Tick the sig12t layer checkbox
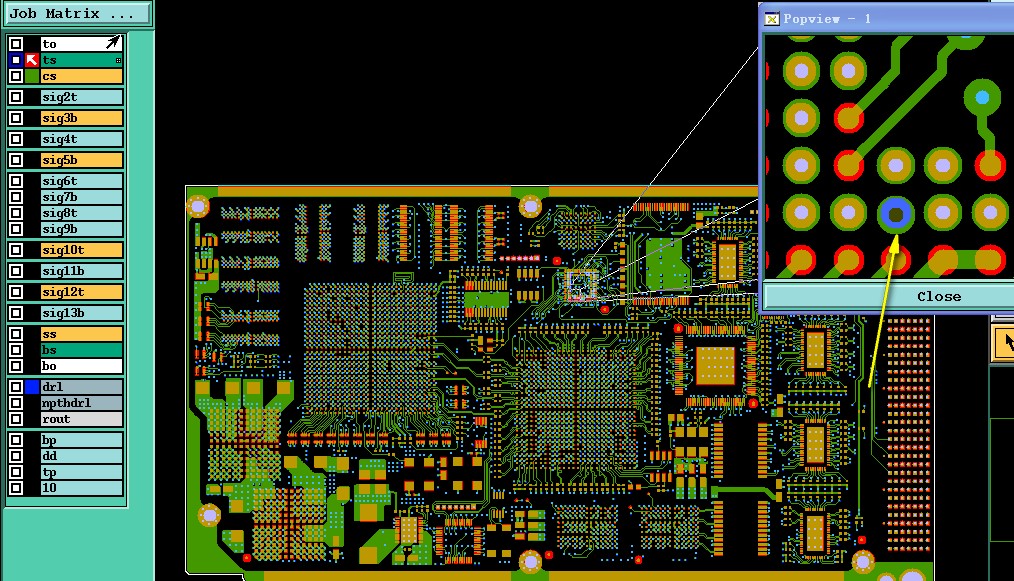This screenshot has height=581, width=1014. pyautogui.click(x=16, y=292)
